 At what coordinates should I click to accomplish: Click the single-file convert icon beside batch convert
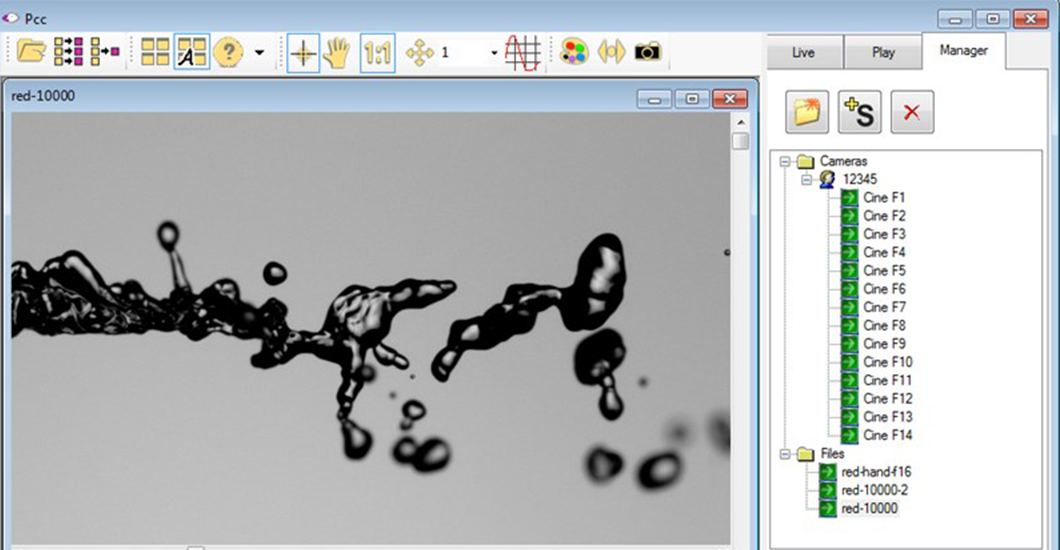coord(105,51)
